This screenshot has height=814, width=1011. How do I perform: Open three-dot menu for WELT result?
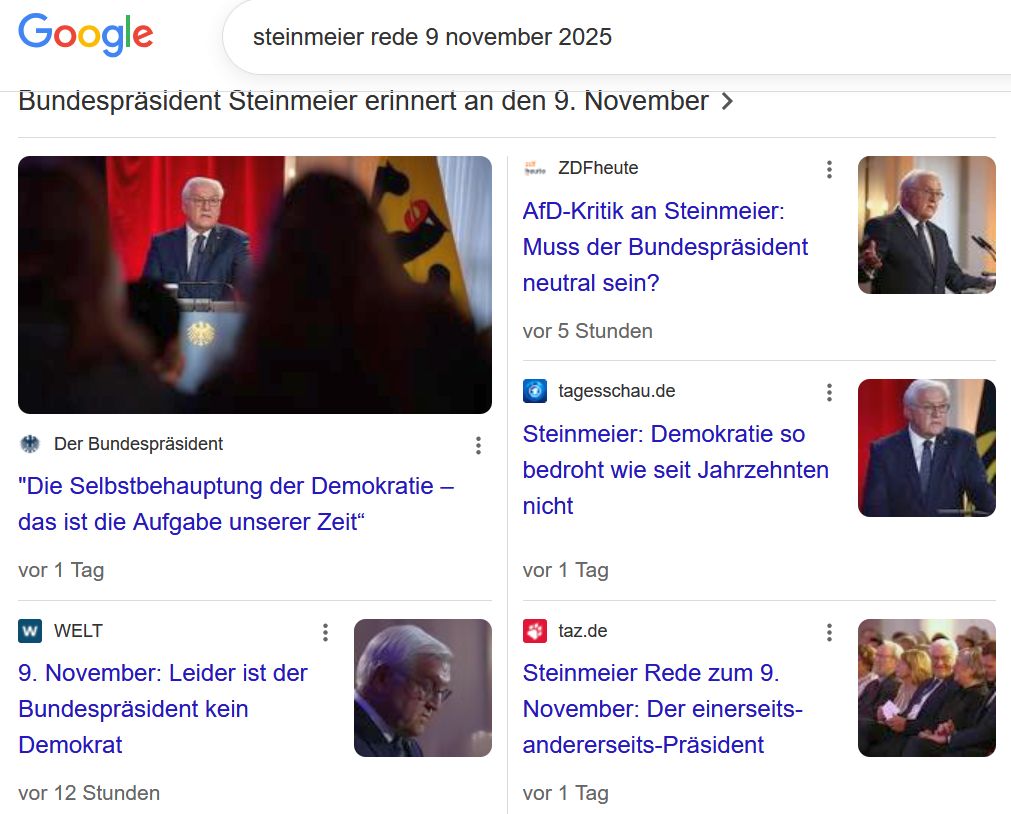point(325,632)
